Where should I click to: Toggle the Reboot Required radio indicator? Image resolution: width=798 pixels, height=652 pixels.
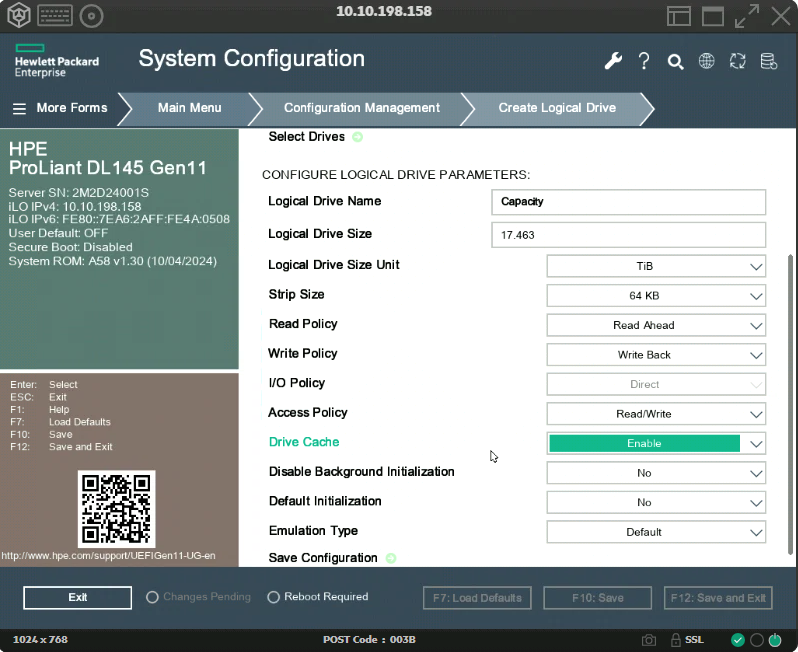pos(273,597)
